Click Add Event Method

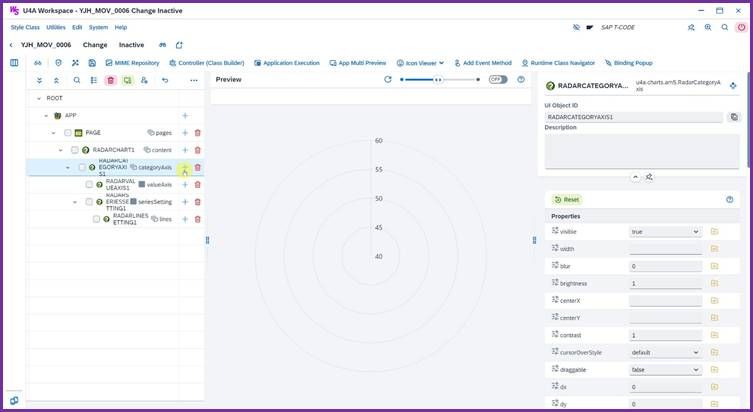click(483, 63)
